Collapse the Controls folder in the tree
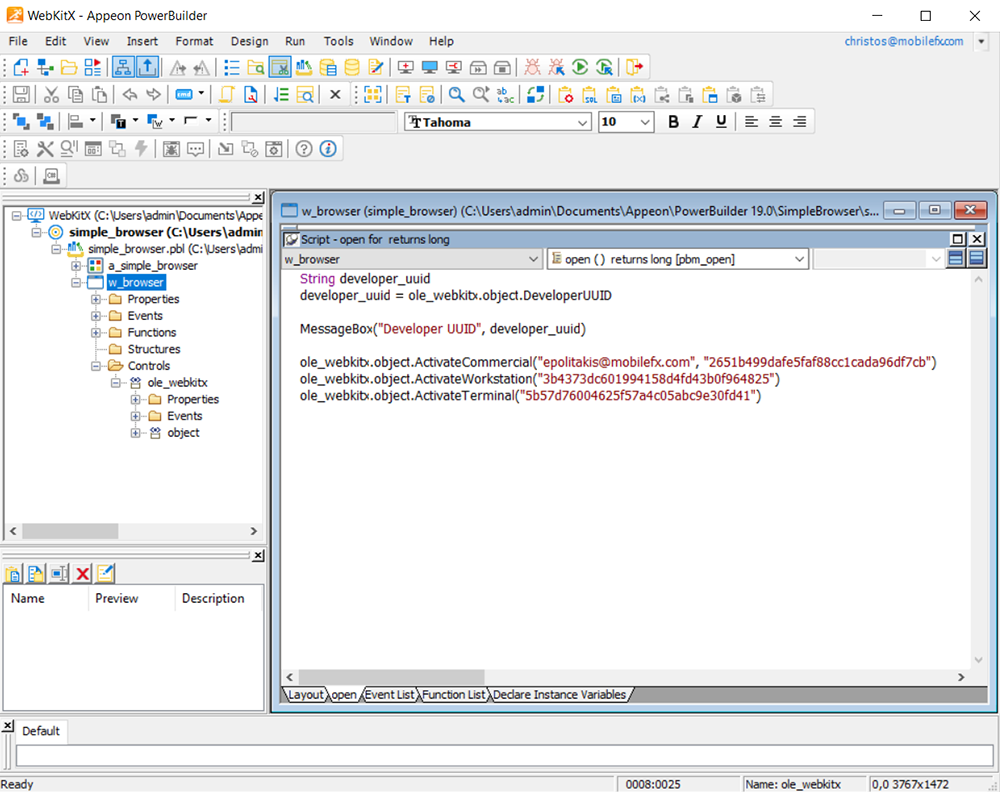Viewport: 1000px width, 792px height. tap(96, 366)
